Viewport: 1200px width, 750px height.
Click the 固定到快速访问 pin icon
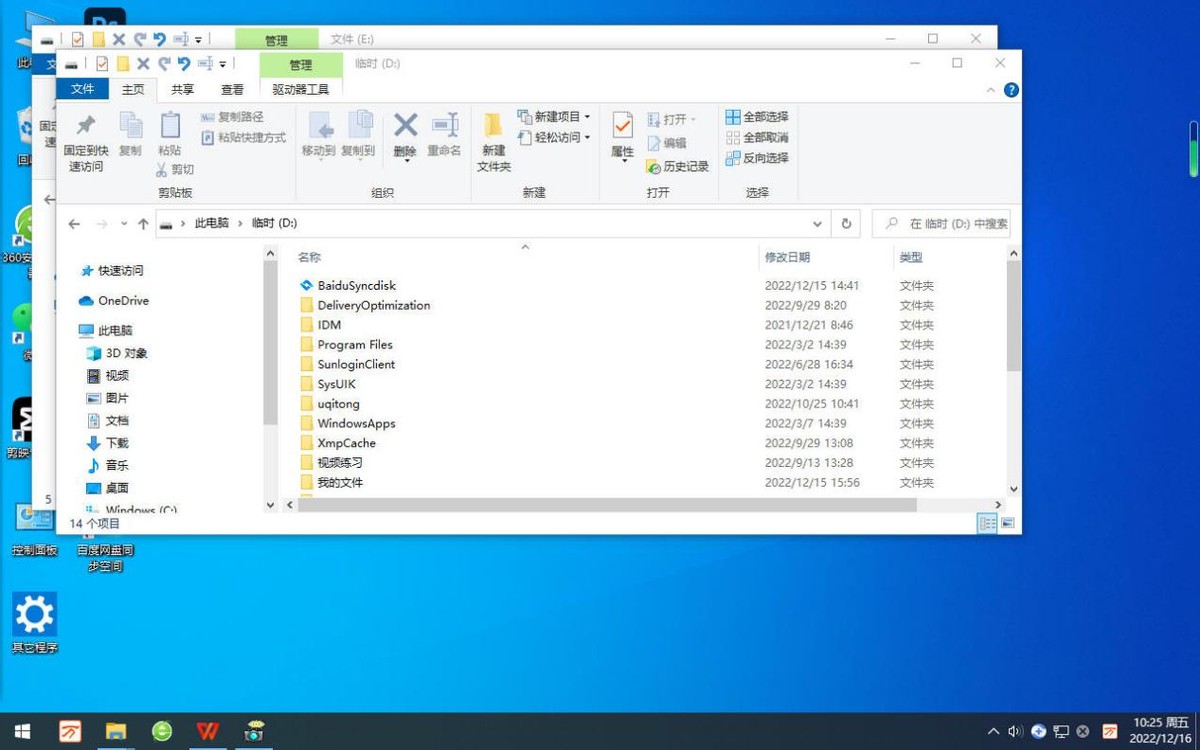[x=86, y=125]
